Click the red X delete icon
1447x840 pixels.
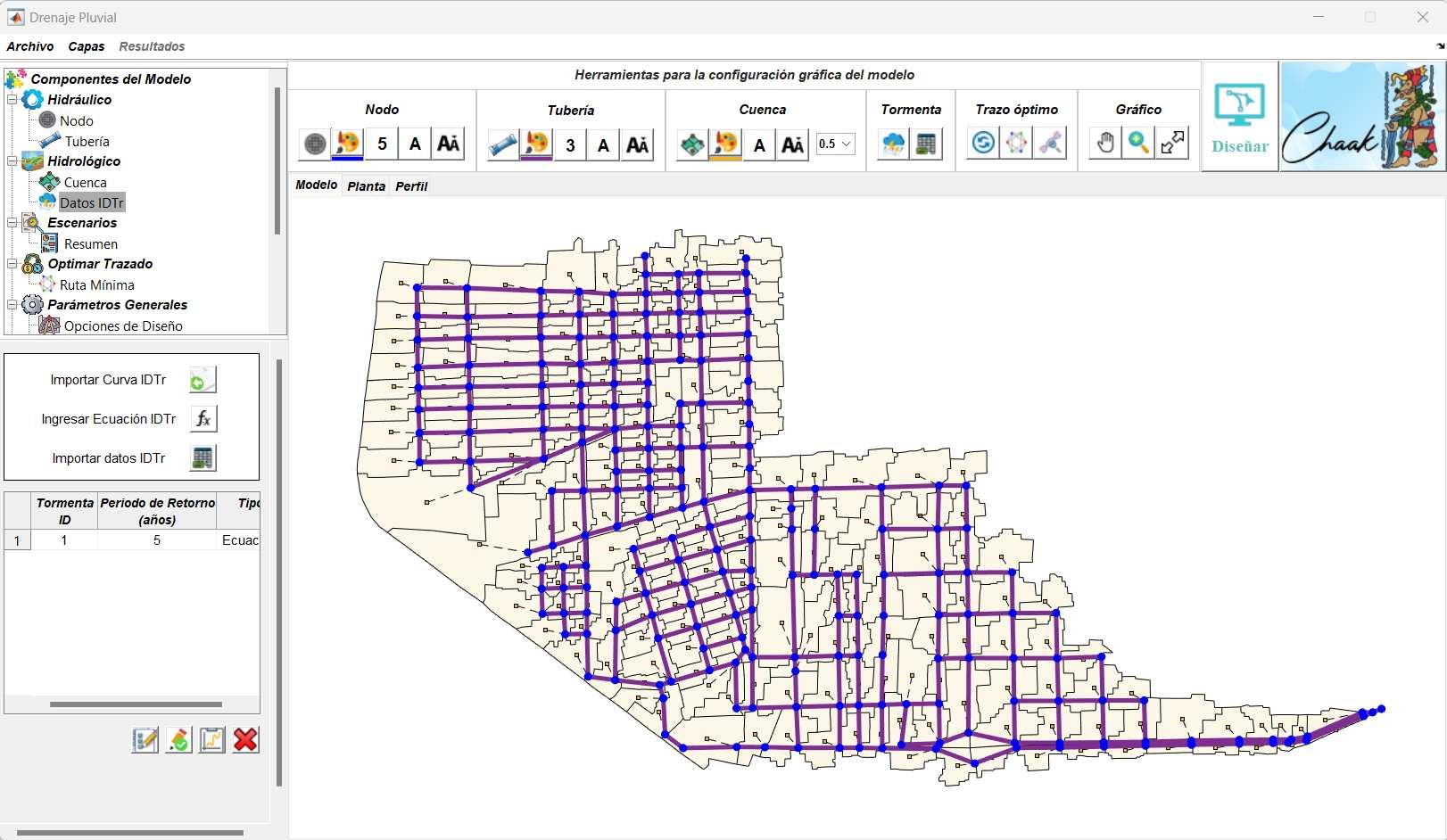(245, 739)
